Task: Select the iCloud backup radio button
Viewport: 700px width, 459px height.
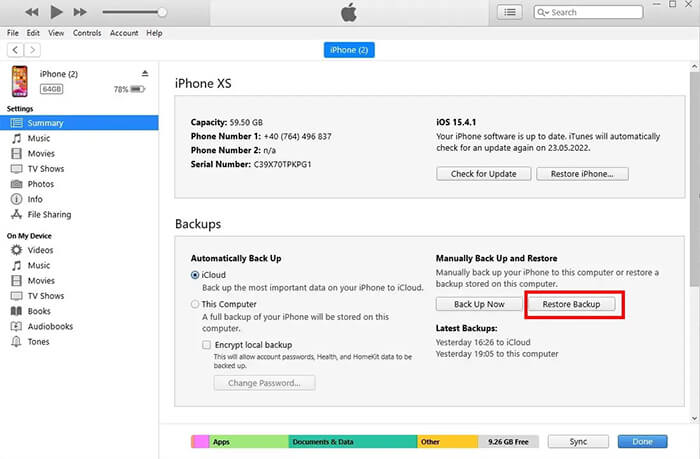Action: pos(195,275)
